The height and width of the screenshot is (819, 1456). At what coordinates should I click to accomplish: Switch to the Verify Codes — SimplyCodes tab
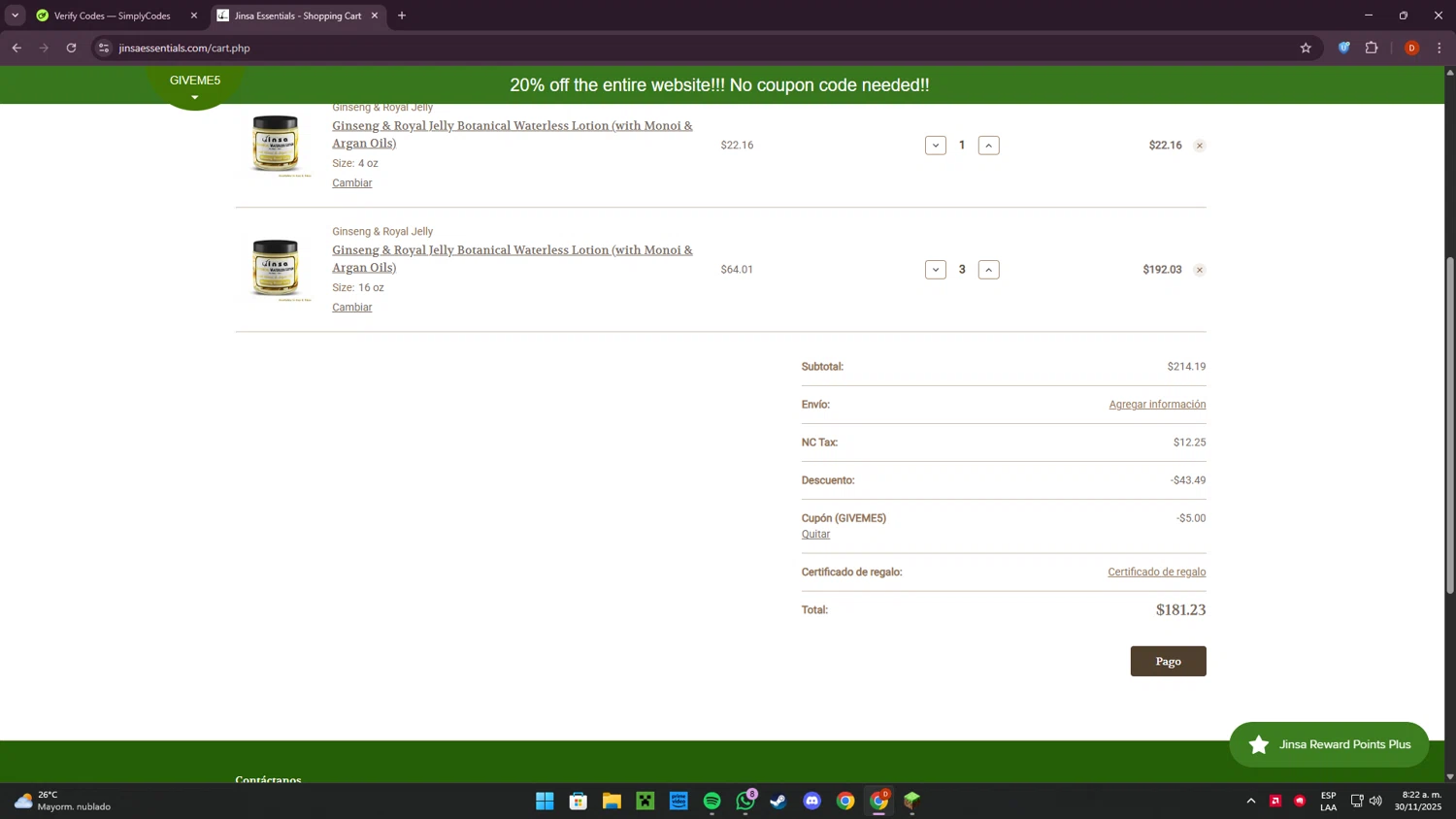(x=112, y=16)
